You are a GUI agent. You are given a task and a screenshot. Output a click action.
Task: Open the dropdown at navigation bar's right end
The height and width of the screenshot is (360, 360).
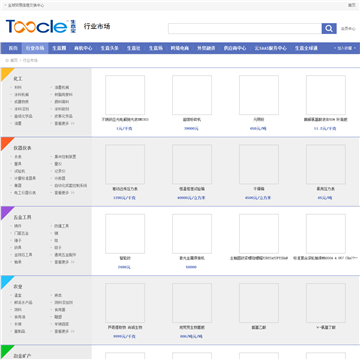tap(345, 48)
